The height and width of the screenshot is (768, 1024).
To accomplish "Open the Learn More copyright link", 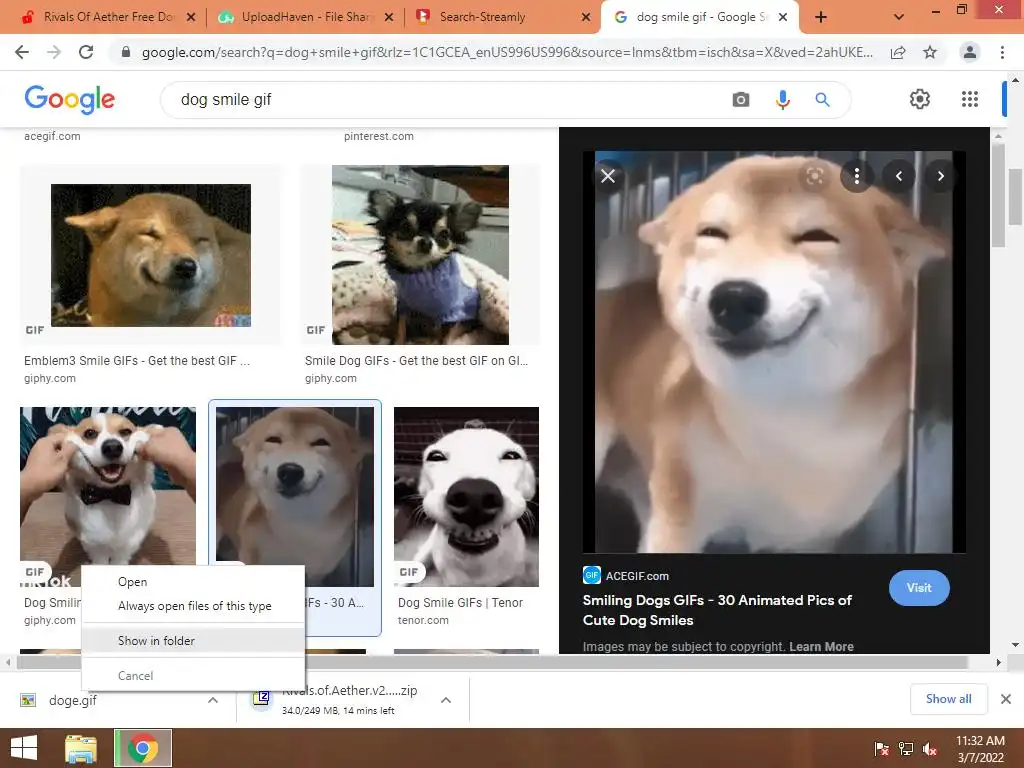I will 821,647.
